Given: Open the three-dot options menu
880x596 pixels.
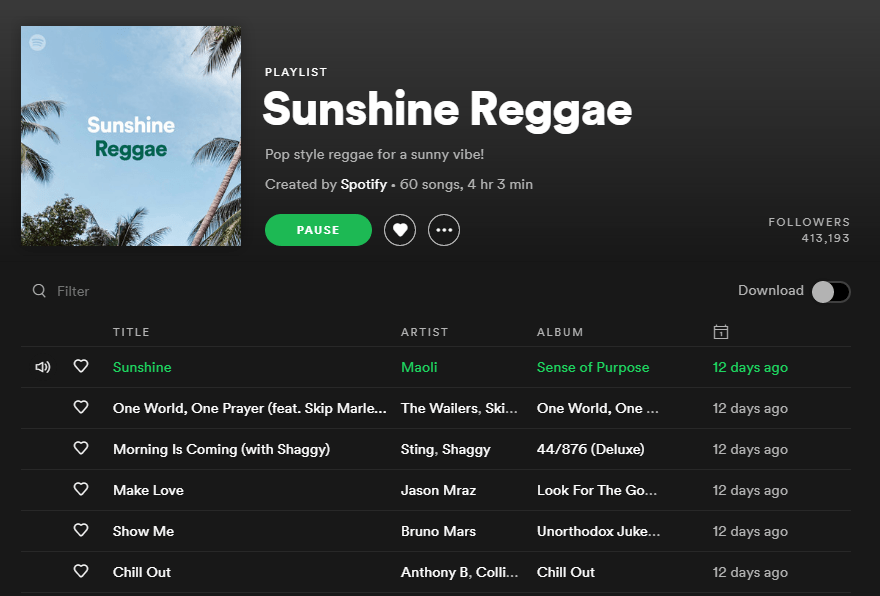Looking at the screenshot, I should tap(443, 229).
